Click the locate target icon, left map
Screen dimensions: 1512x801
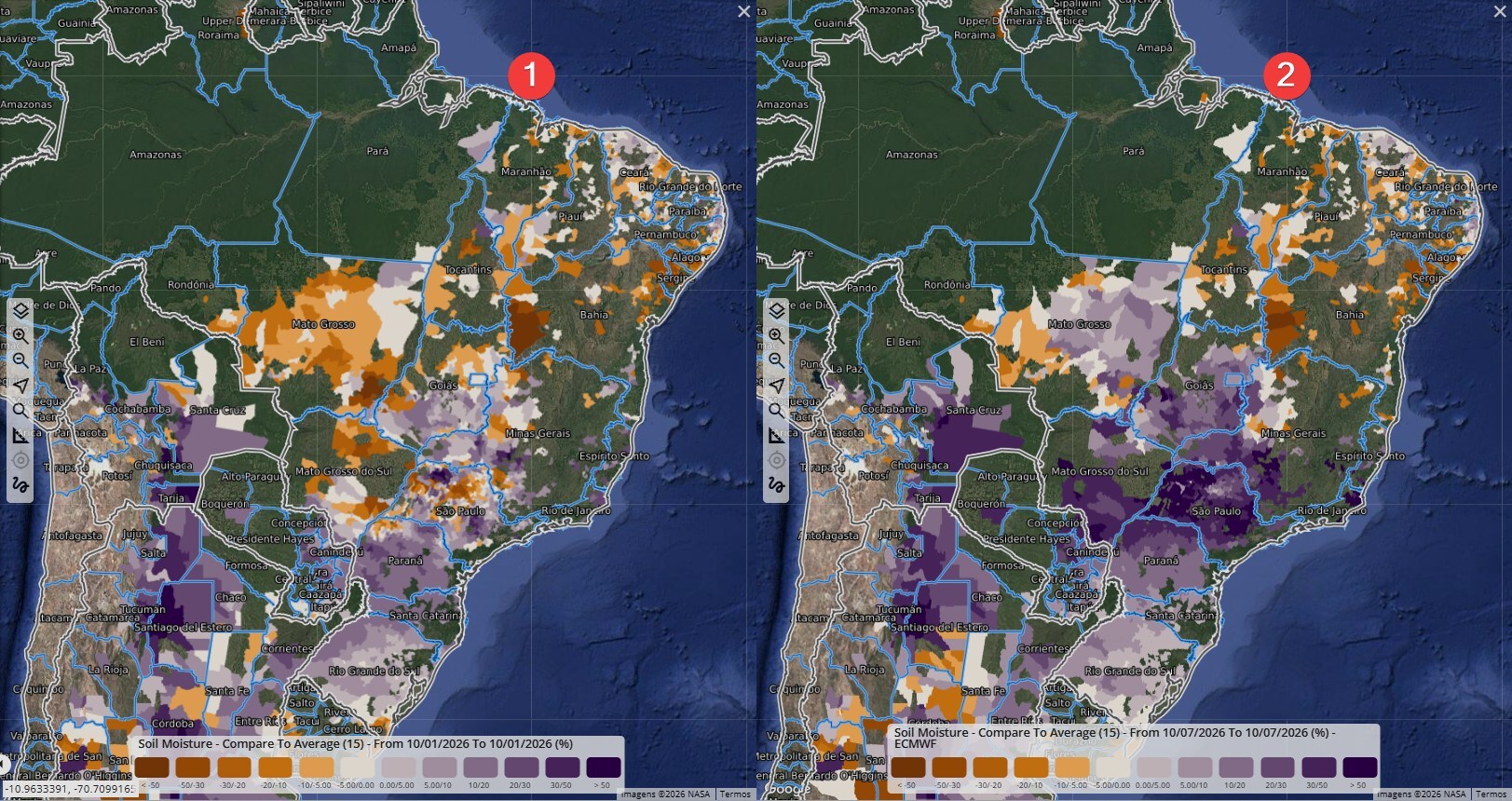click(x=20, y=460)
